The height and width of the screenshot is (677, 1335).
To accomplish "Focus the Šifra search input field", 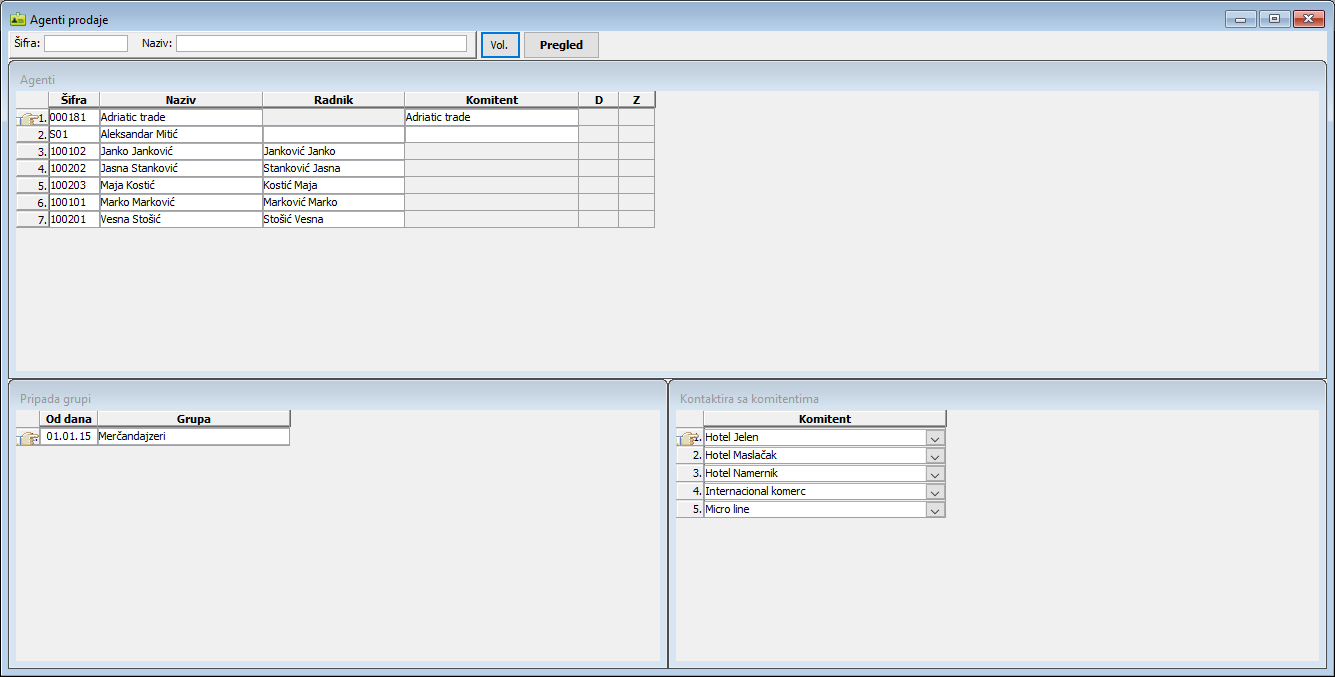I will click(x=86, y=44).
